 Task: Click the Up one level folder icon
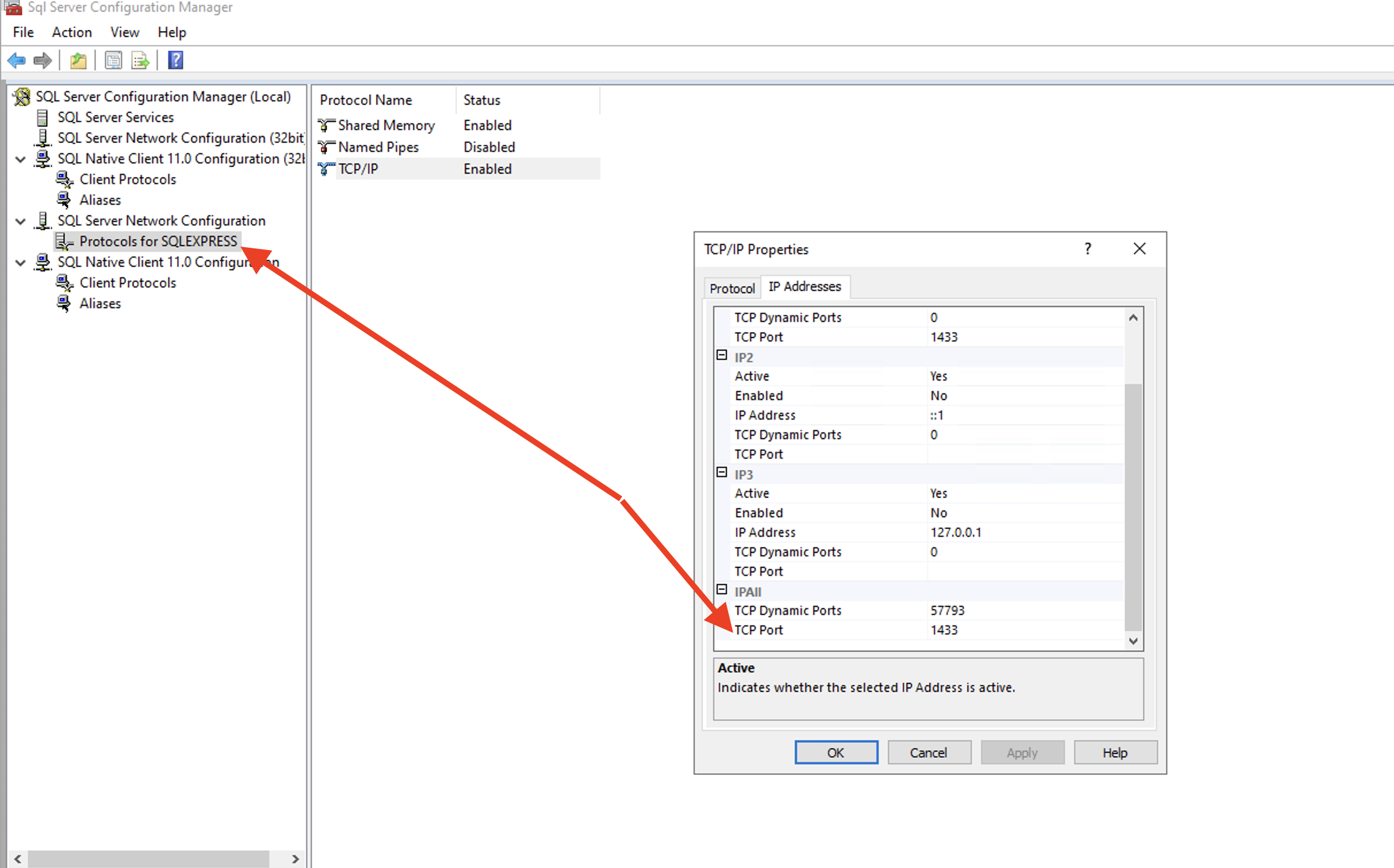(x=78, y=60)
